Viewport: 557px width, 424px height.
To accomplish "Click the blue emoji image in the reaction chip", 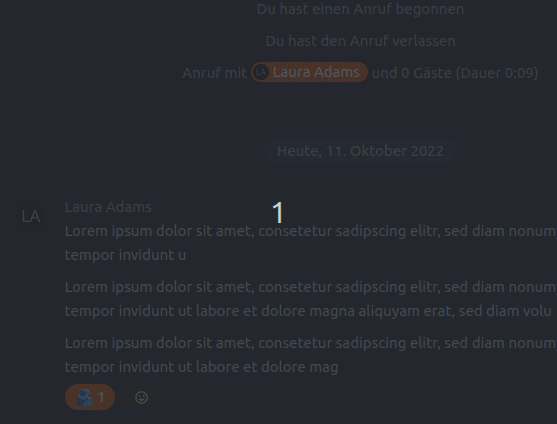I will (85, 397).
